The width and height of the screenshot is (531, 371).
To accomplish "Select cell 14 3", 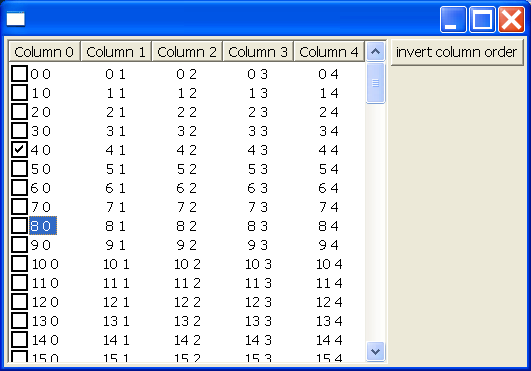I will click(258, 340).
